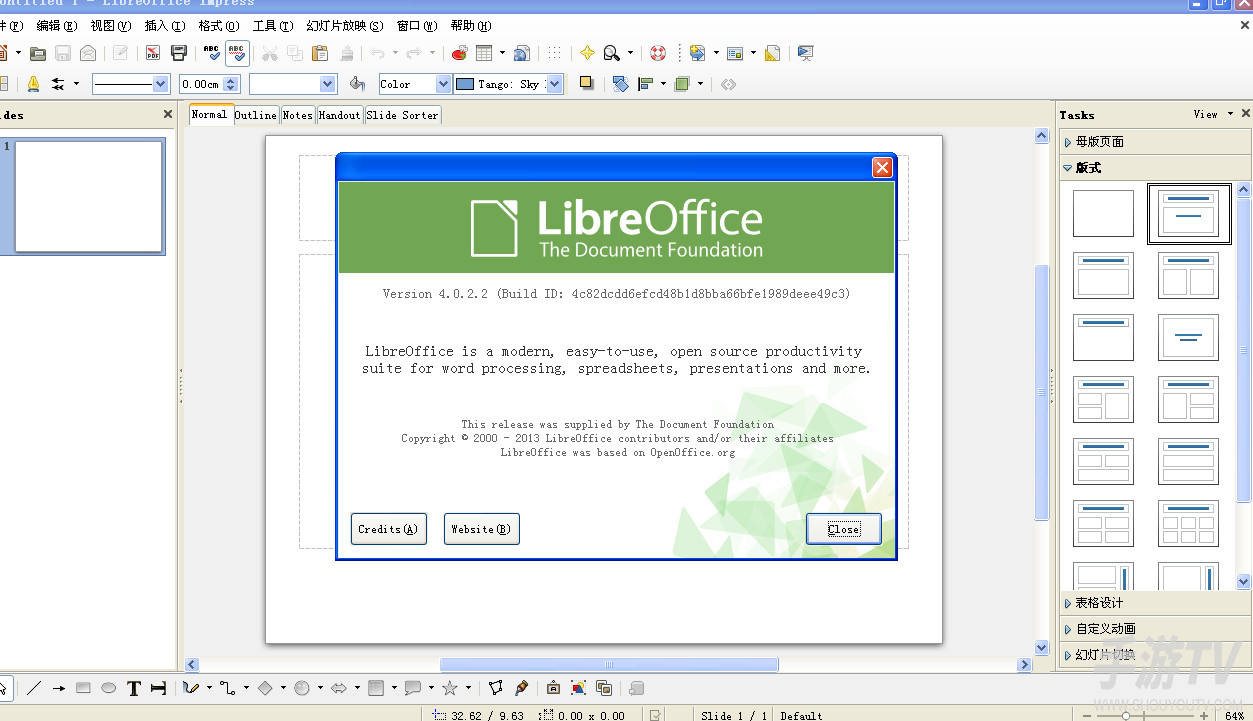Open the 插入 menu
This screenshot has height=721, width=1253.
click(164, 25)
